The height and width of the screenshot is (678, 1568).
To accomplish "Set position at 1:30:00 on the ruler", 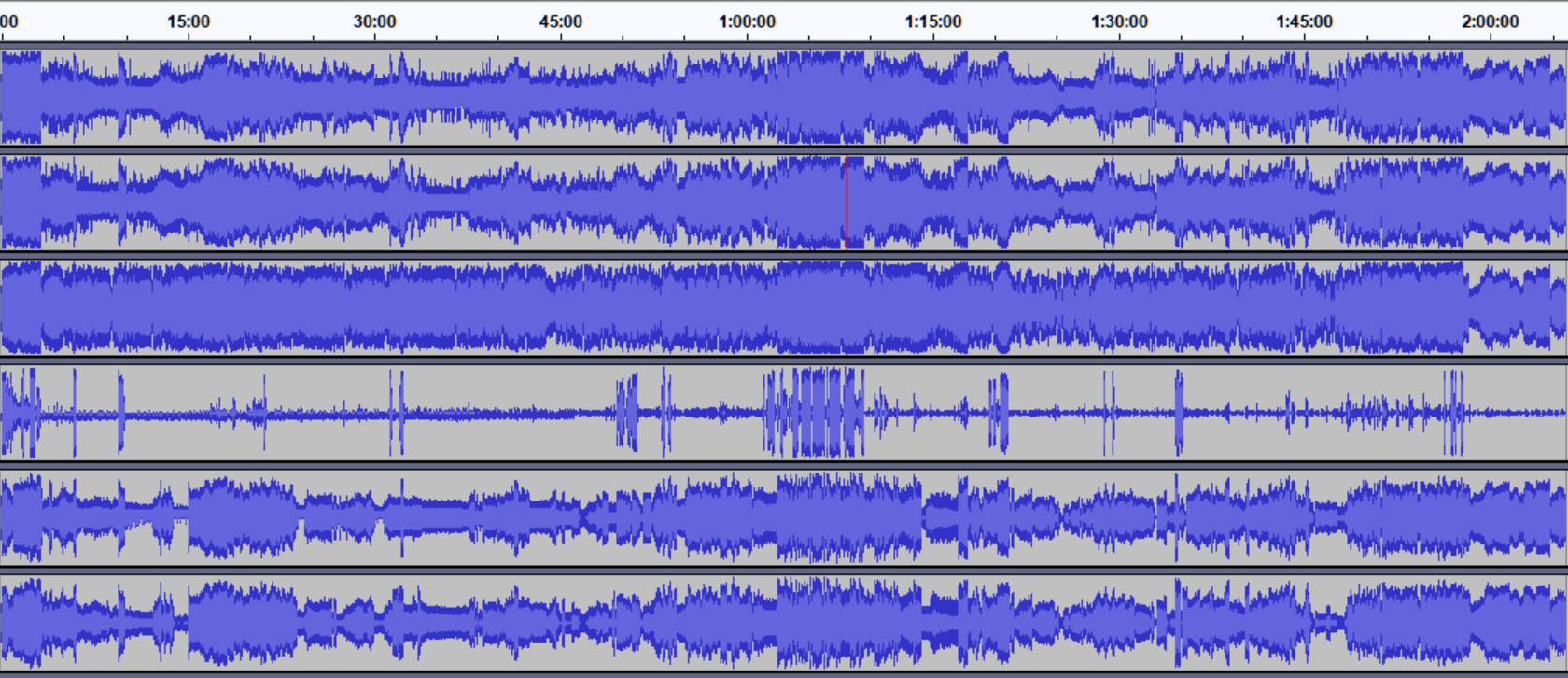I will pyautogui.click(x=1119, y=21).
